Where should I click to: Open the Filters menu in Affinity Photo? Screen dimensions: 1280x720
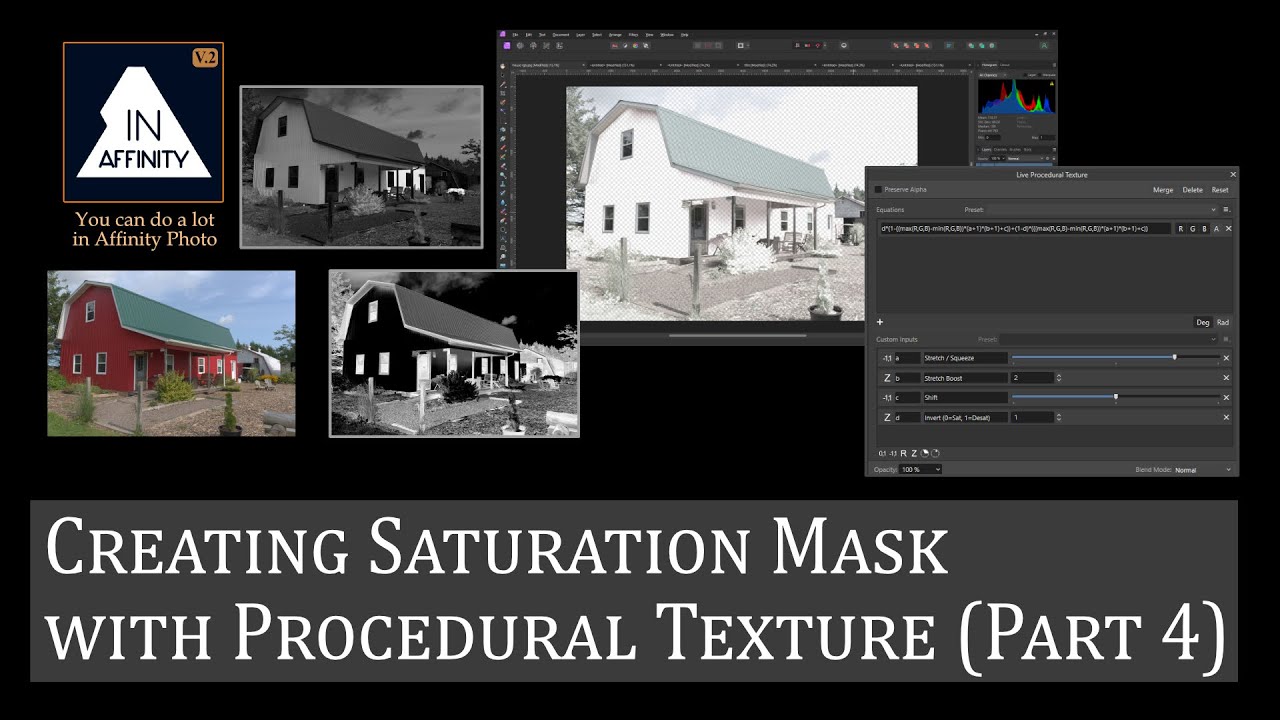tap(633, 35)
